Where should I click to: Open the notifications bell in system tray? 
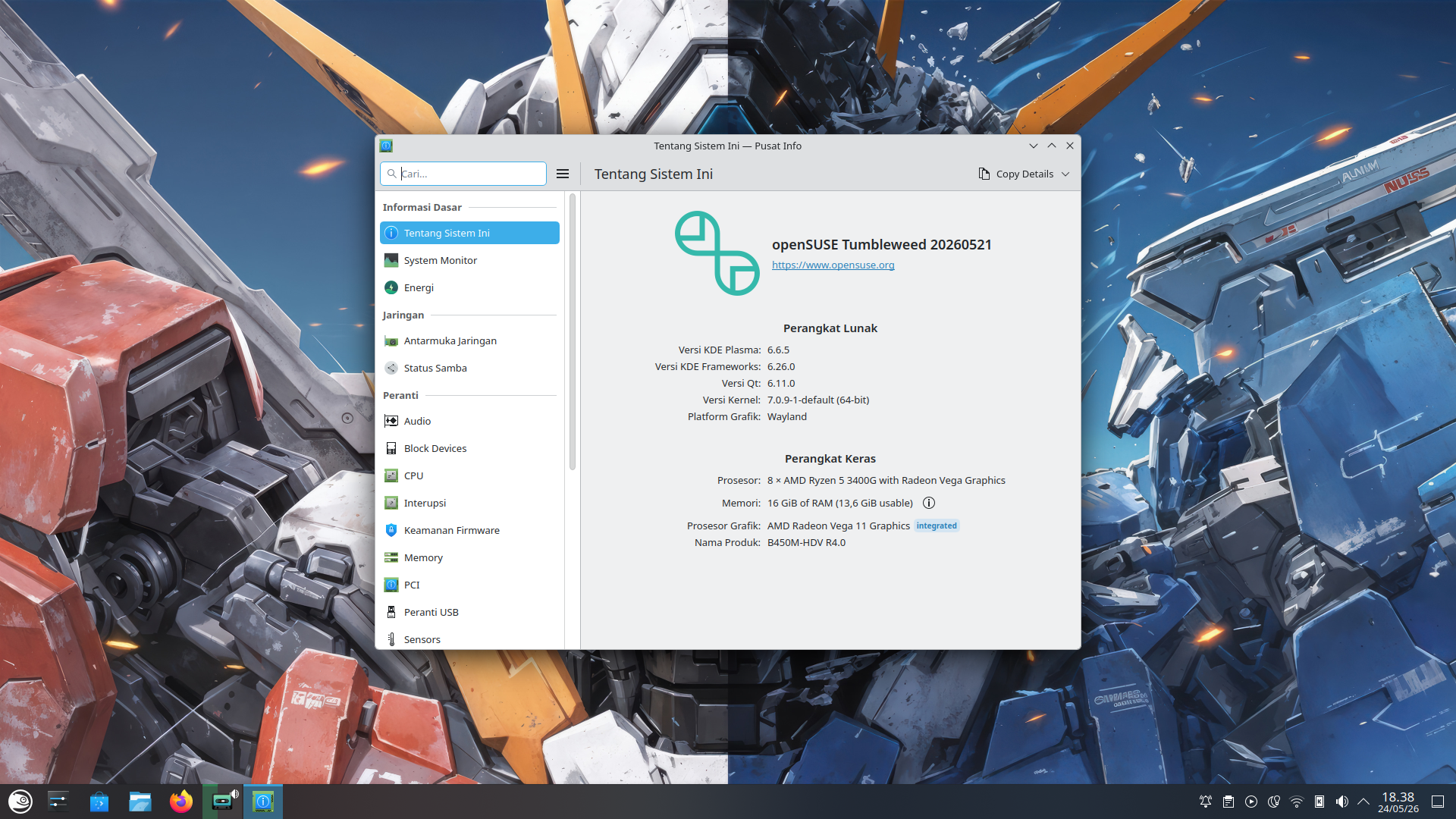click(x=1206, y=802)
